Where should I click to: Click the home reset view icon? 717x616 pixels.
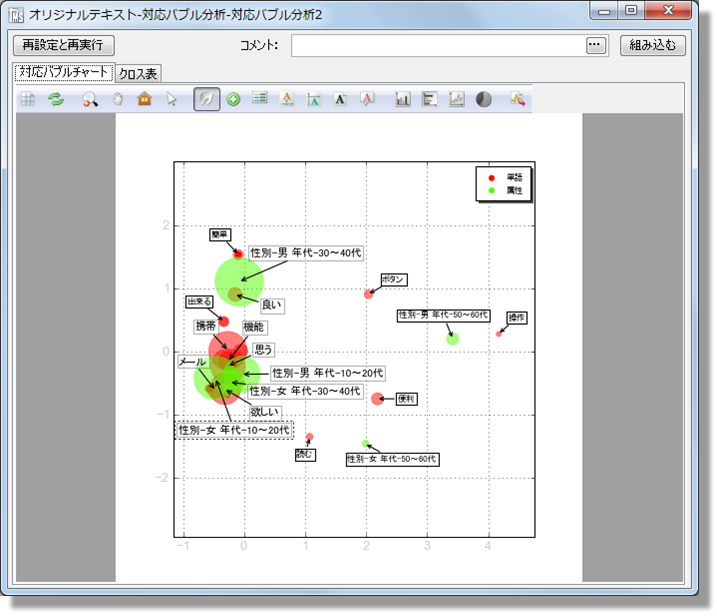click(x=144, y=99)
